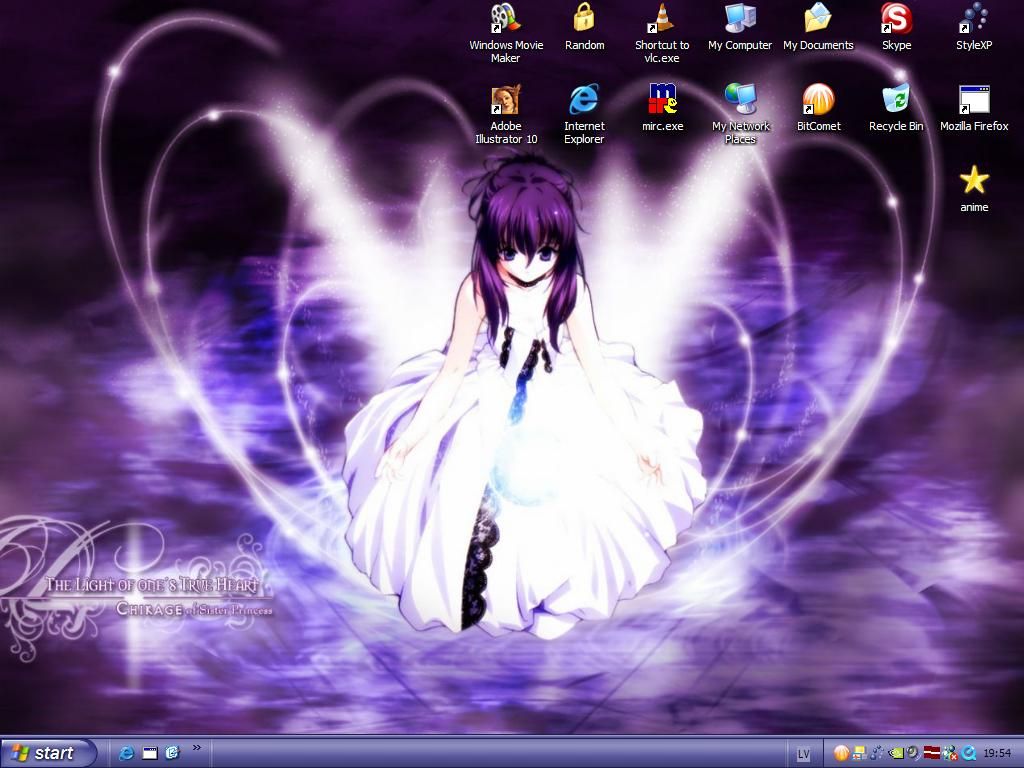Click the yellow display tray icon
1024x768 pixels.
pos(859,754)
